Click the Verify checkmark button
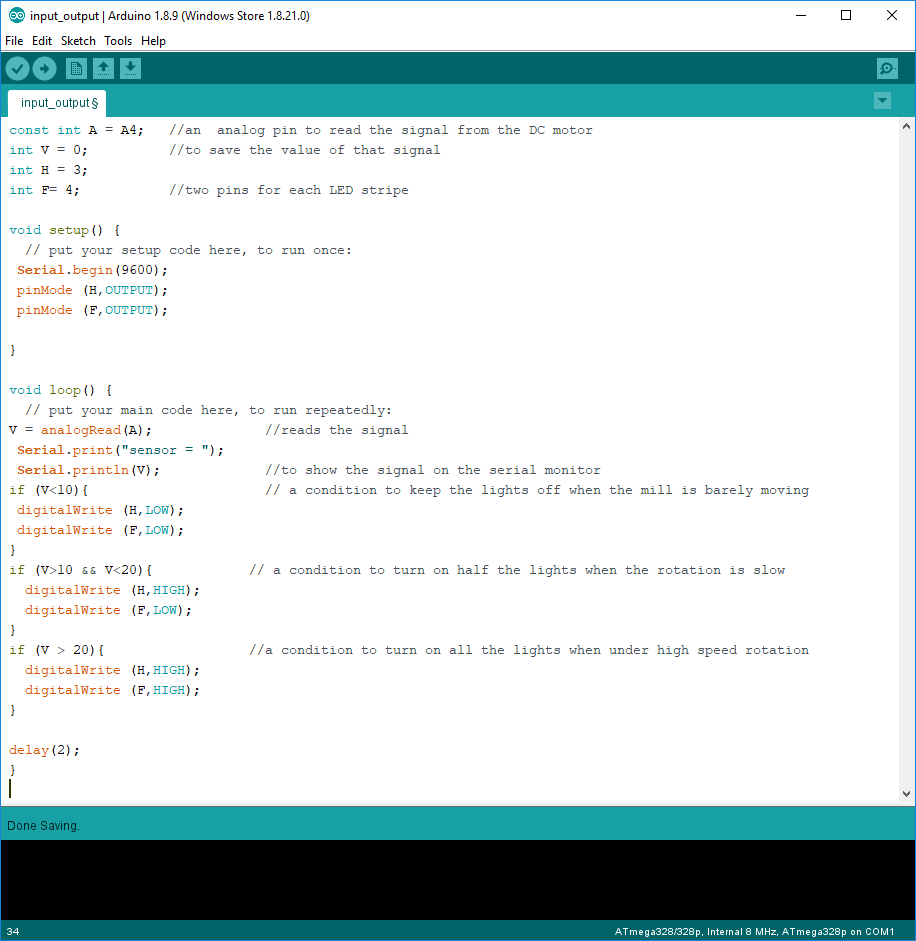 tap(17, 69)
